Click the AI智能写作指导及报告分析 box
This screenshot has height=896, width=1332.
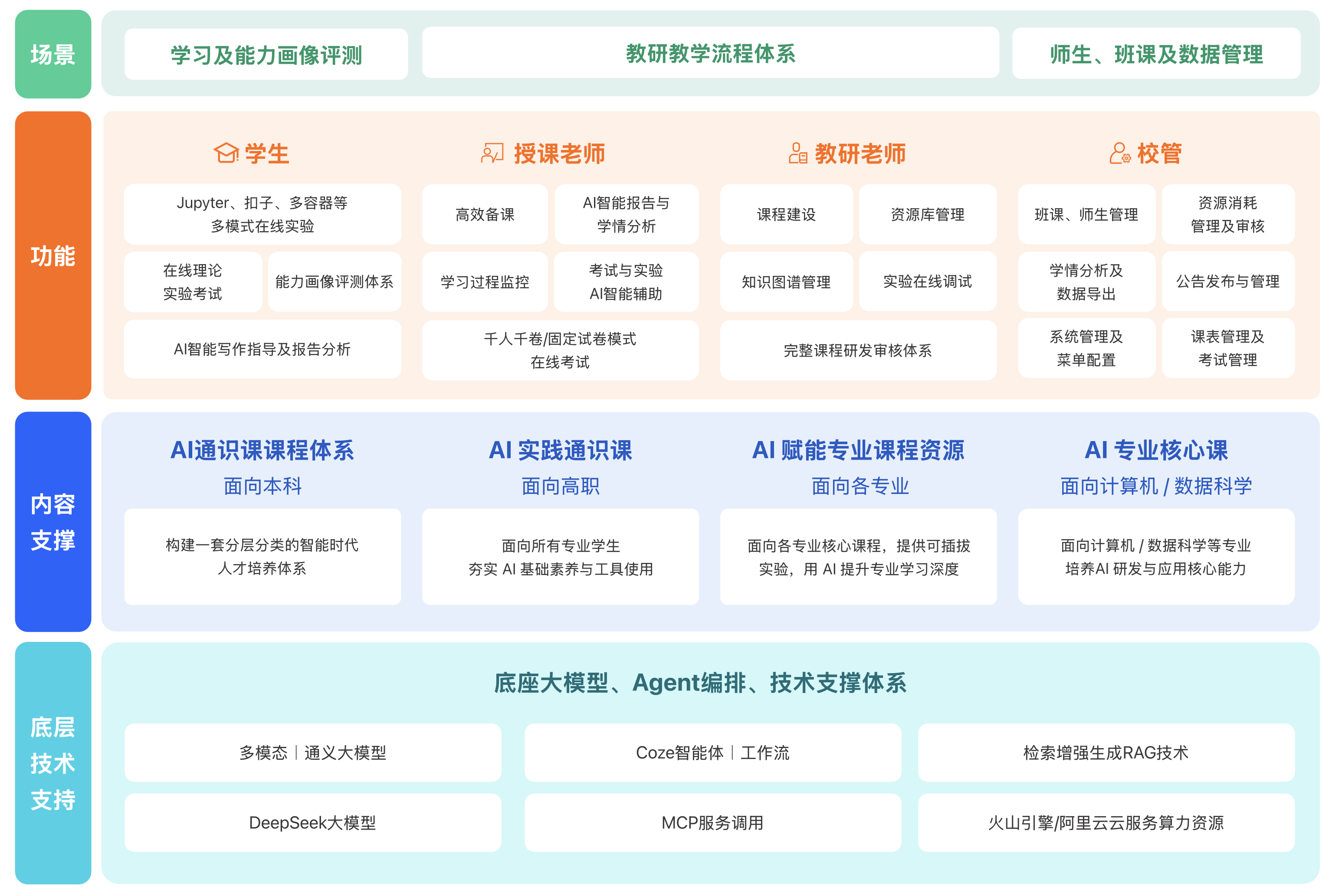click(262, 349)
